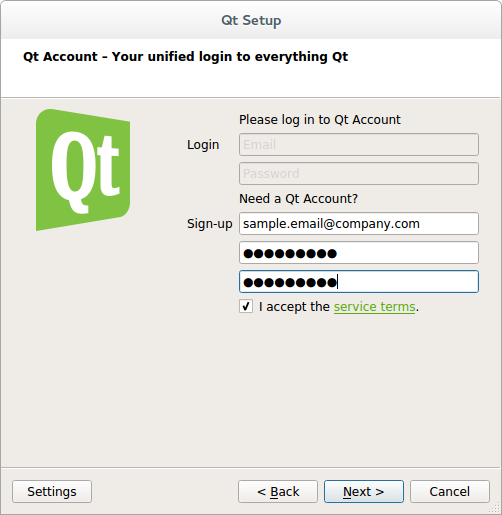Go back with the Back button

[x=278, y=491]
